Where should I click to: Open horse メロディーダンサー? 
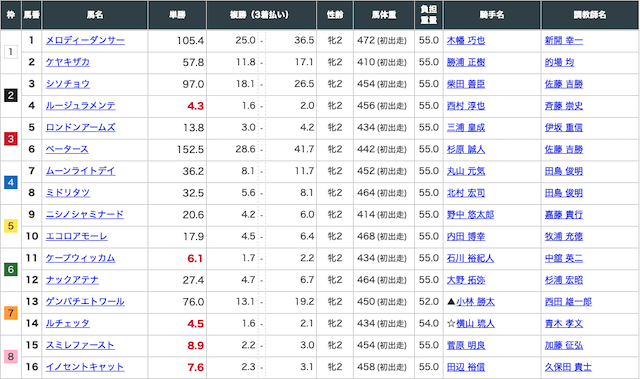click(85, 40)
